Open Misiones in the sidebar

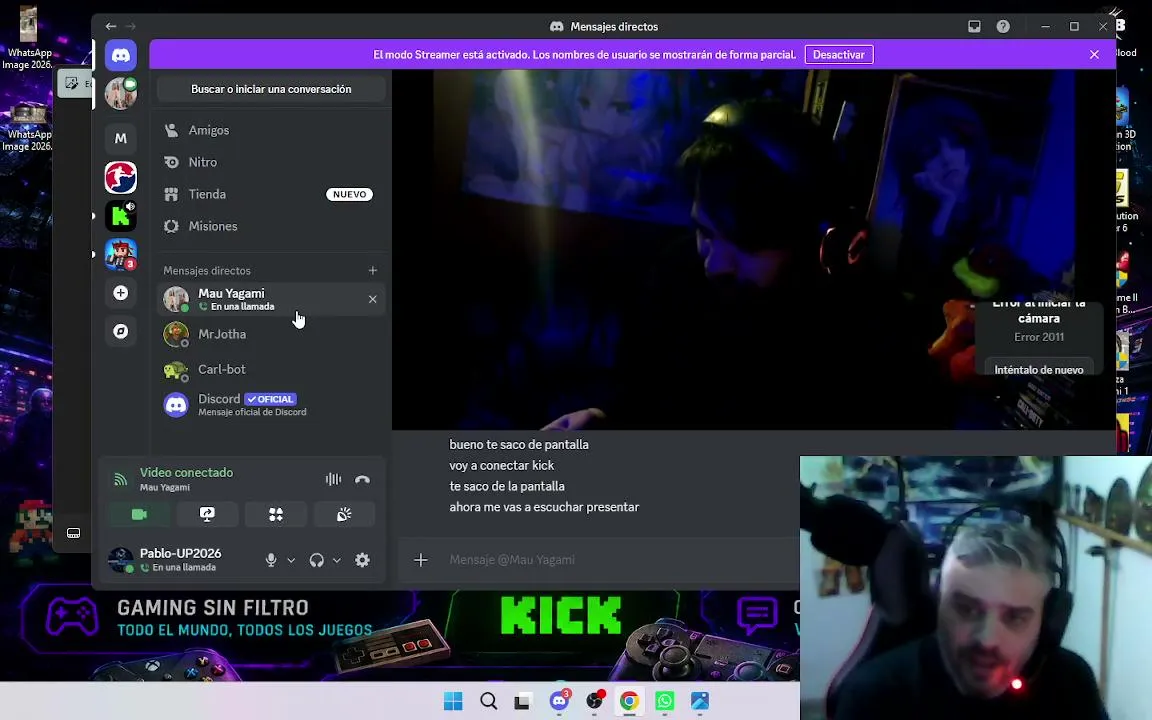point(271,226)
